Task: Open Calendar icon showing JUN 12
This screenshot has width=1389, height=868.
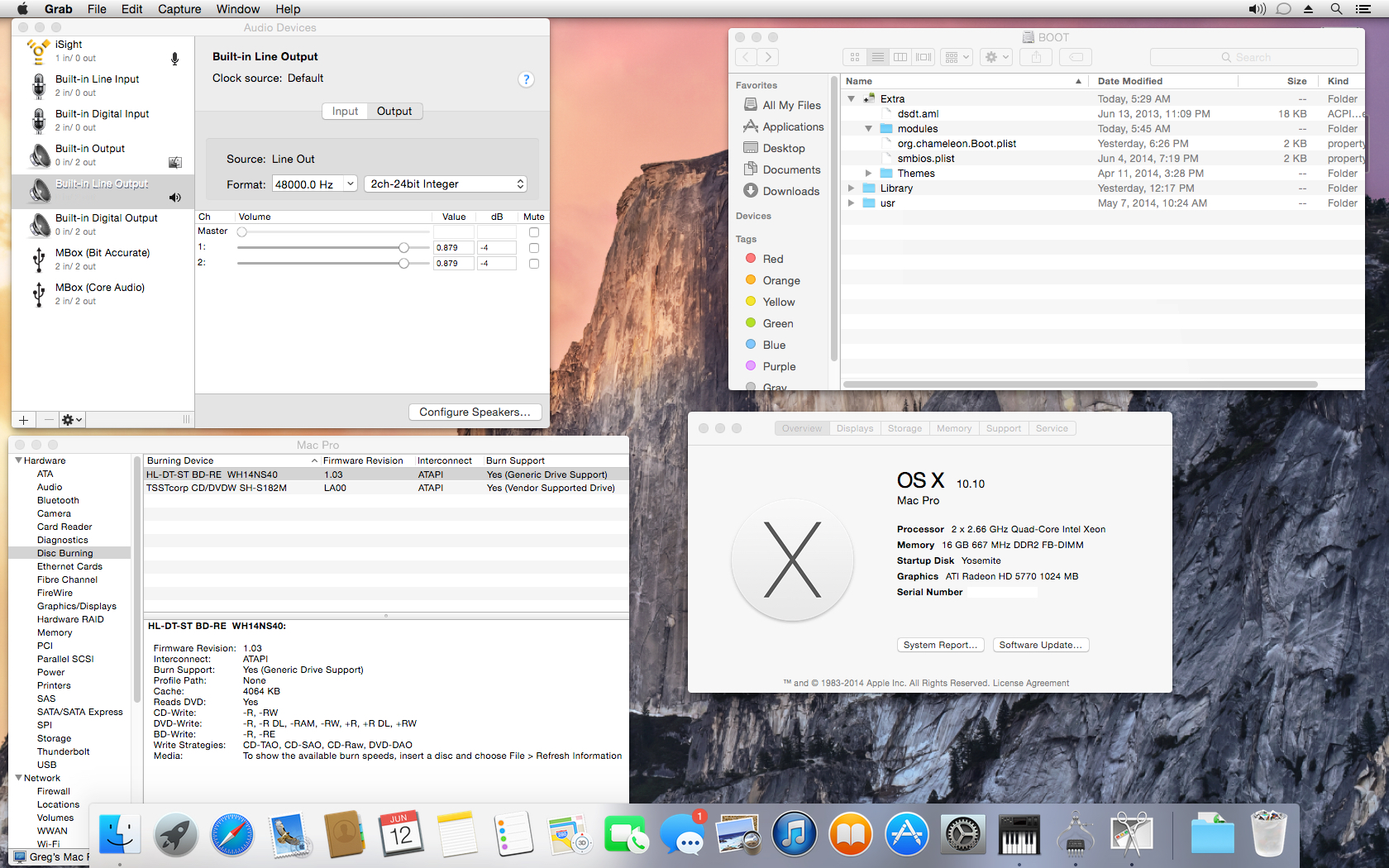Action: click(x=401, y=833)
